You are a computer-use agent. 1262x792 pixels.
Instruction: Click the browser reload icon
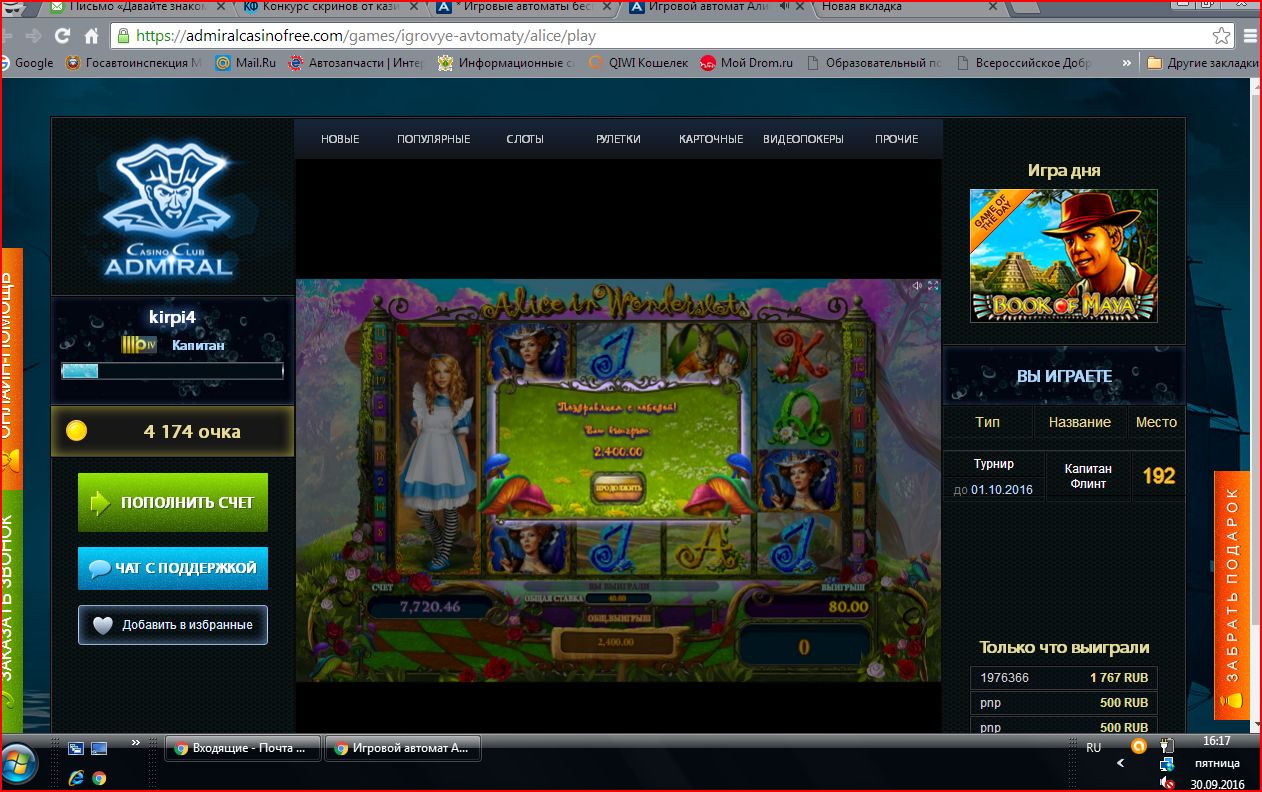[x=62, y=36]
